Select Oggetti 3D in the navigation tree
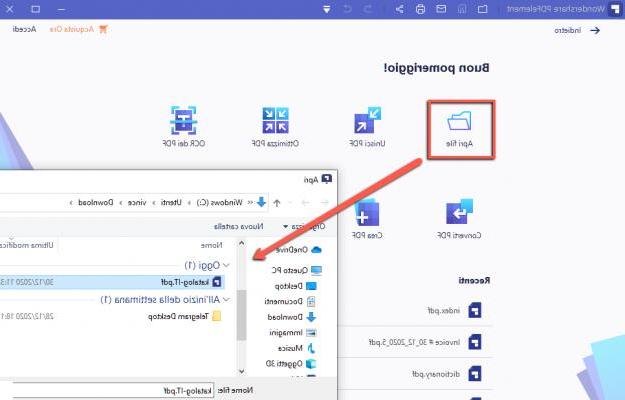The width and height of the screenshot is (625, 400). [291, 364]
